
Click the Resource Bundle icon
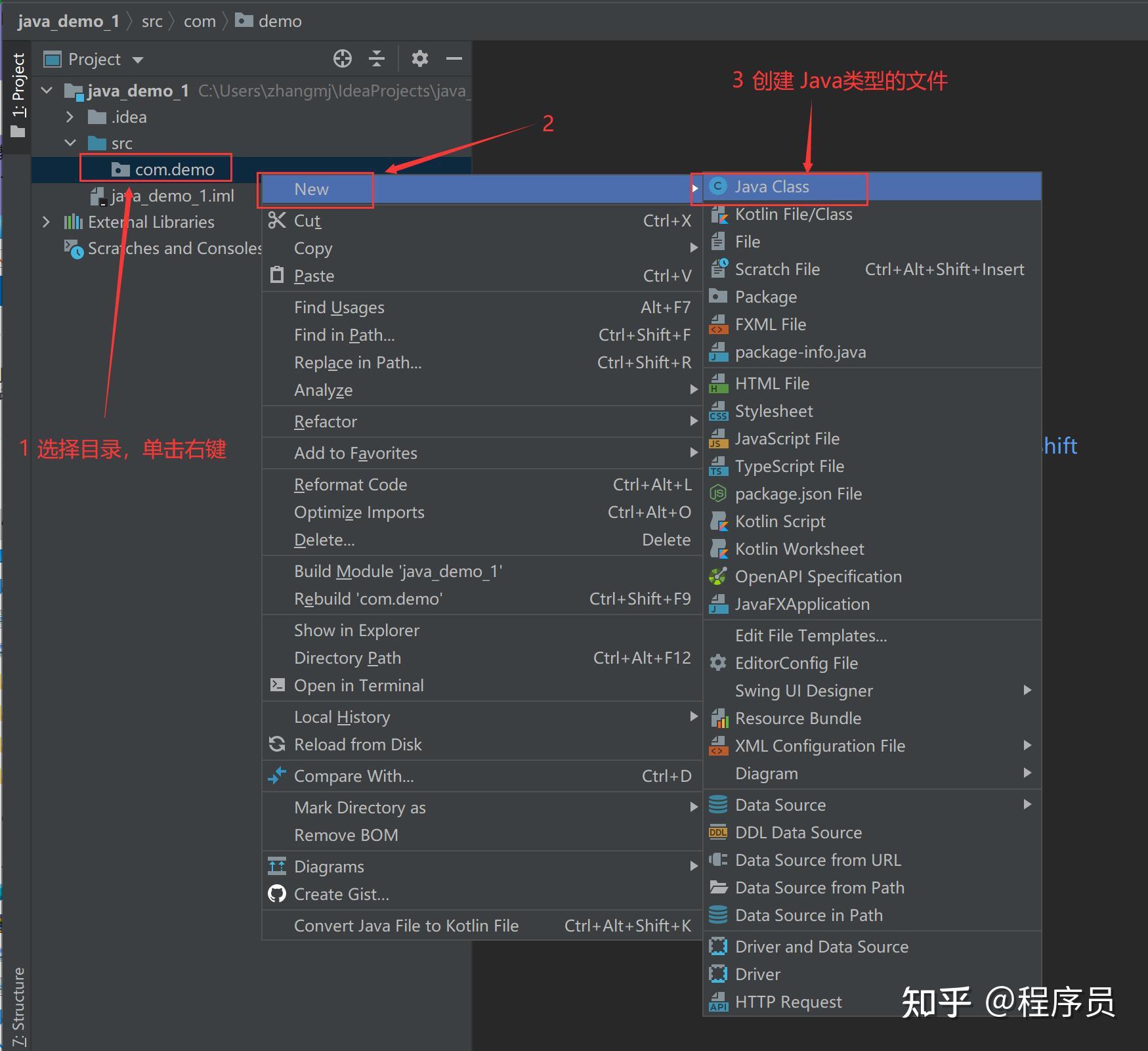[x=719, y=718]
